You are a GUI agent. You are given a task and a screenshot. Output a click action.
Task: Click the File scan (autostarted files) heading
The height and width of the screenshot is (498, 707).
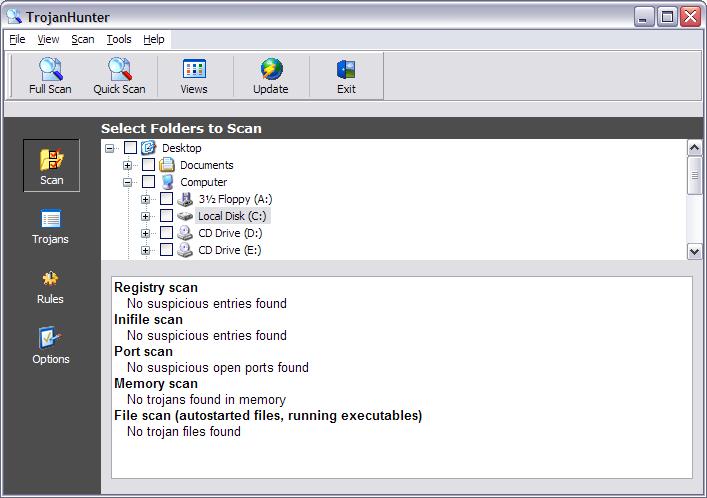point(268,415)
